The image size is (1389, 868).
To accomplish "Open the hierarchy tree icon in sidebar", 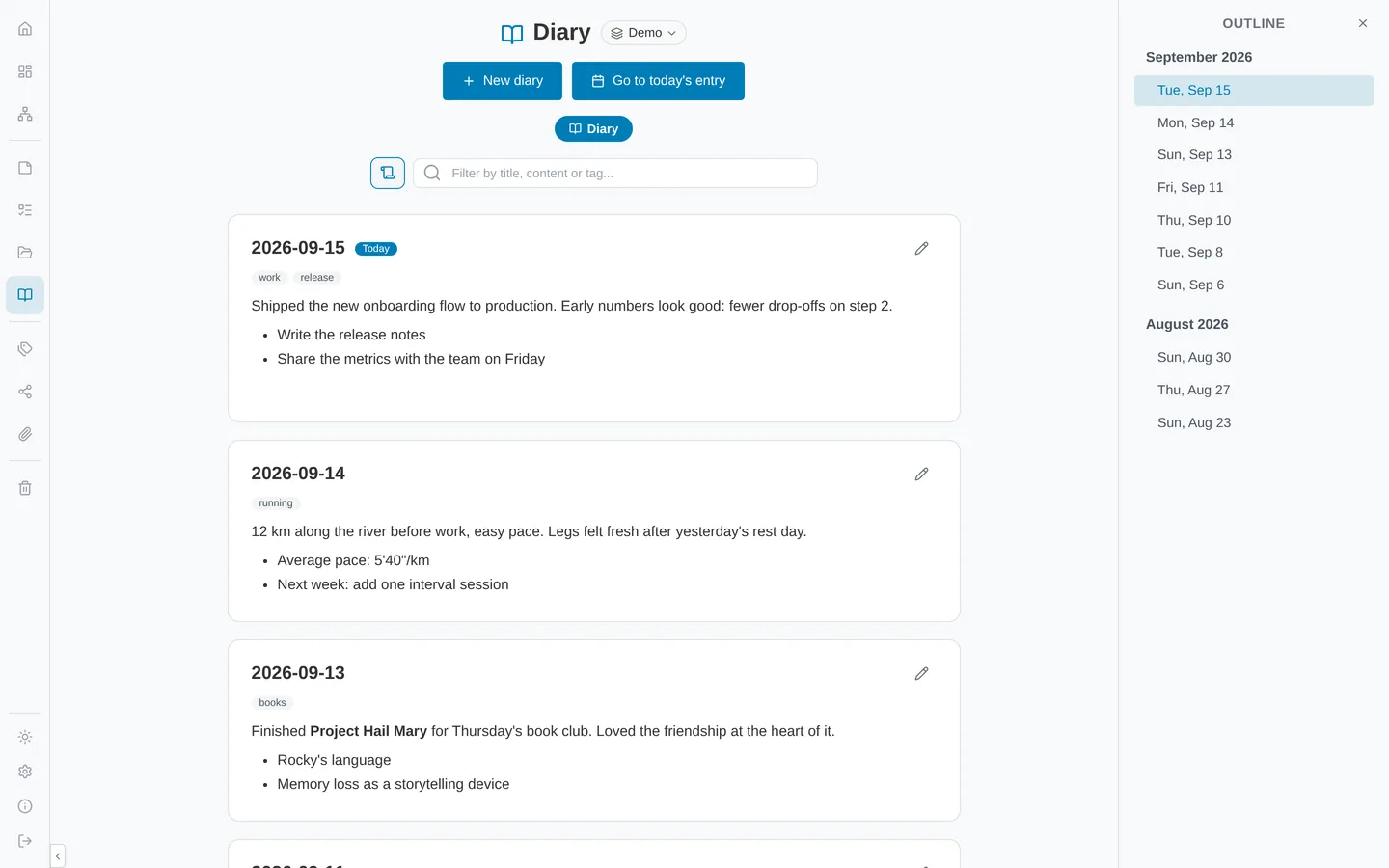I will (25, 114).
